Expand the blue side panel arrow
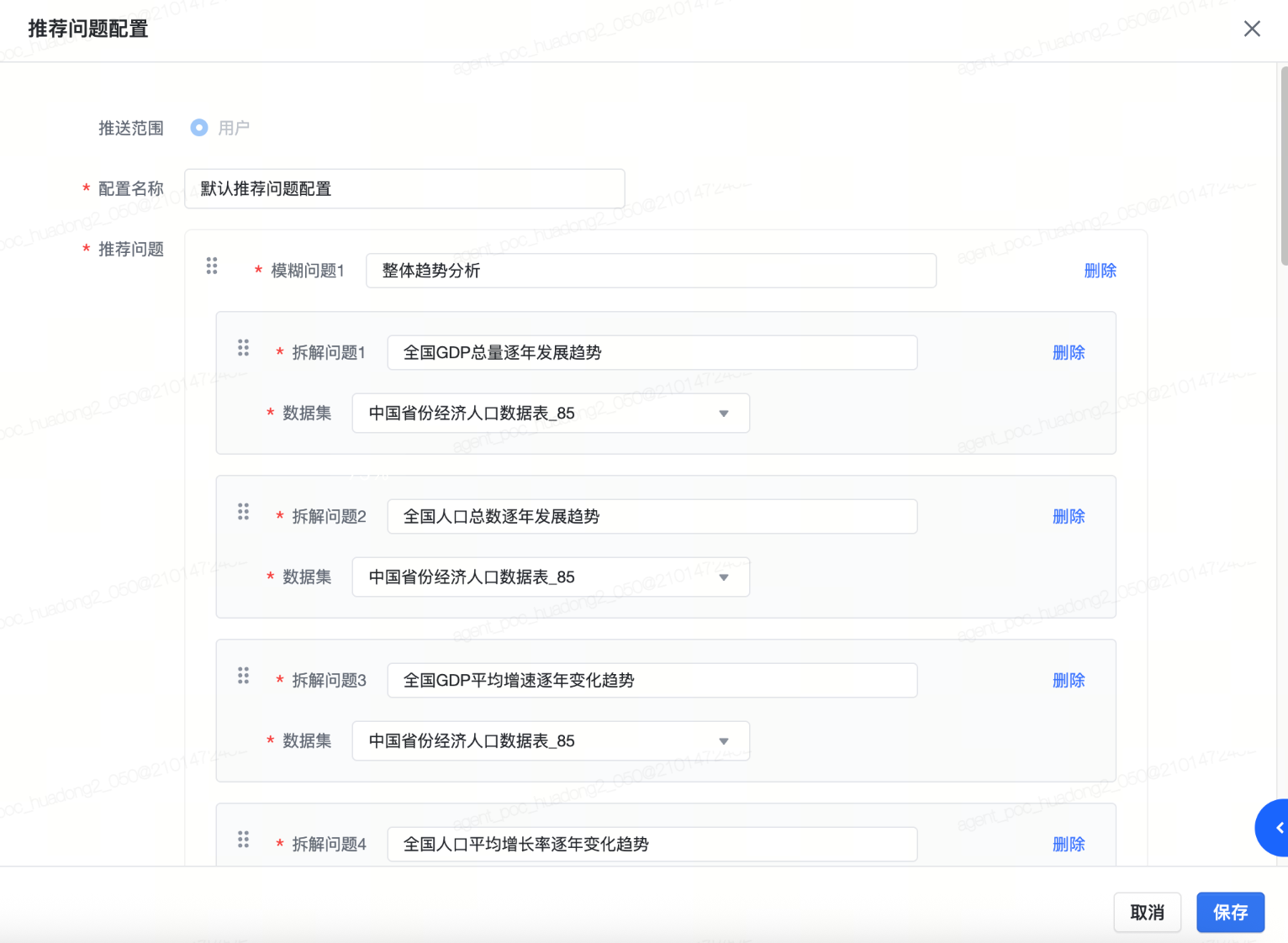1288x943 pixels. tap(1274, 828)
